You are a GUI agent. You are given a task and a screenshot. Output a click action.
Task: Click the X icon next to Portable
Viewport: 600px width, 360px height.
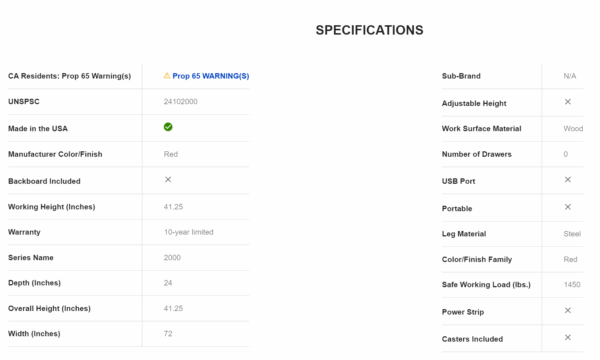click(568, 207)
